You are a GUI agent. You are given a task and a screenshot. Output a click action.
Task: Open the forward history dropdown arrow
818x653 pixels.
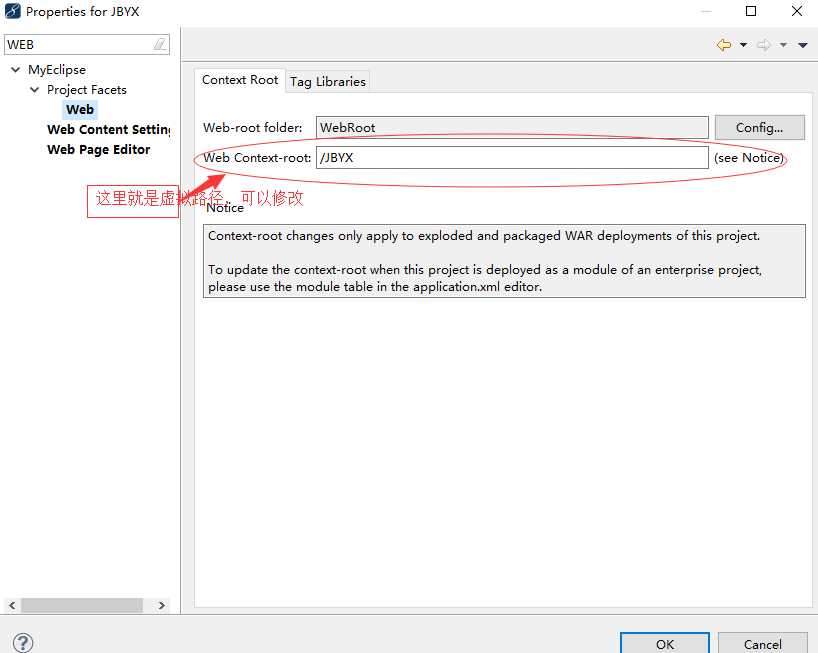pyautogui.click(x=784, y=45)
